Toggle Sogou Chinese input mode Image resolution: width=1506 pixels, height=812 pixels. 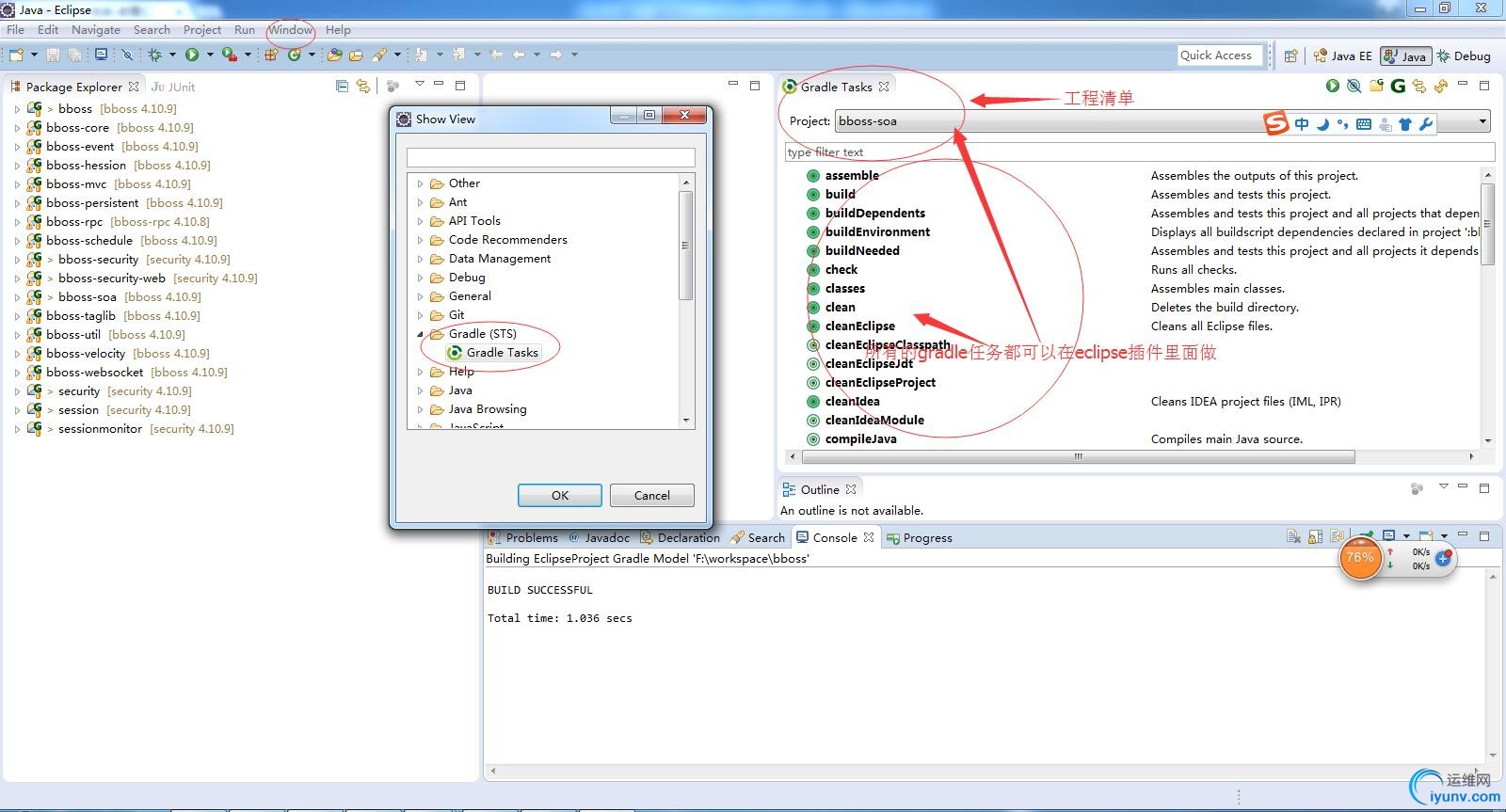click(1302, 124)
